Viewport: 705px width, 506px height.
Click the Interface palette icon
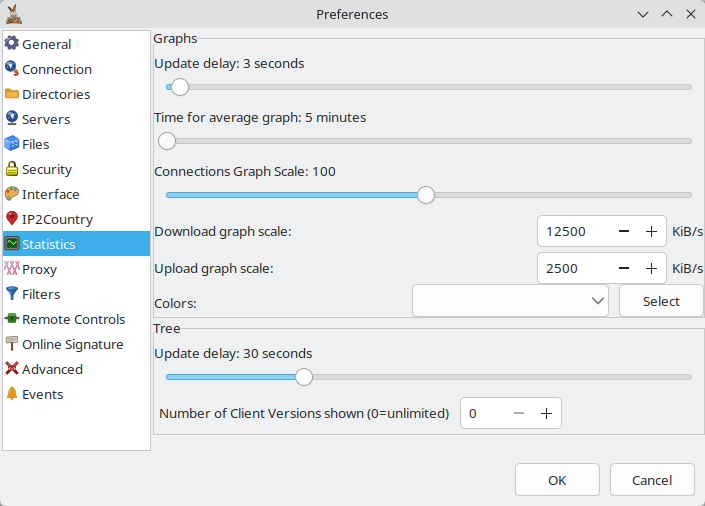[12, 193]
